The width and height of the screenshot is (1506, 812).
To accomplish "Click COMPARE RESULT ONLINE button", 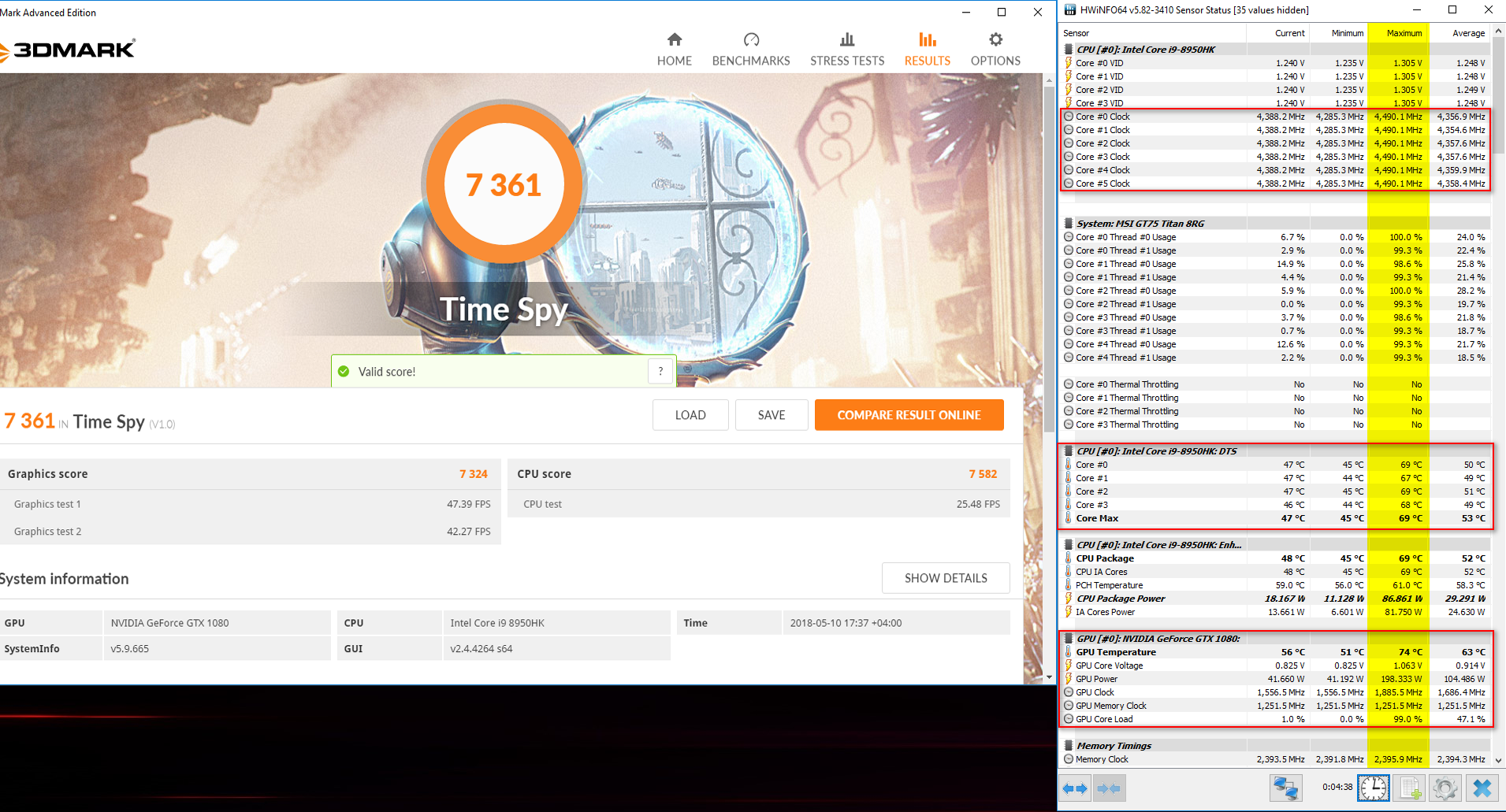I will coord(909,415).
